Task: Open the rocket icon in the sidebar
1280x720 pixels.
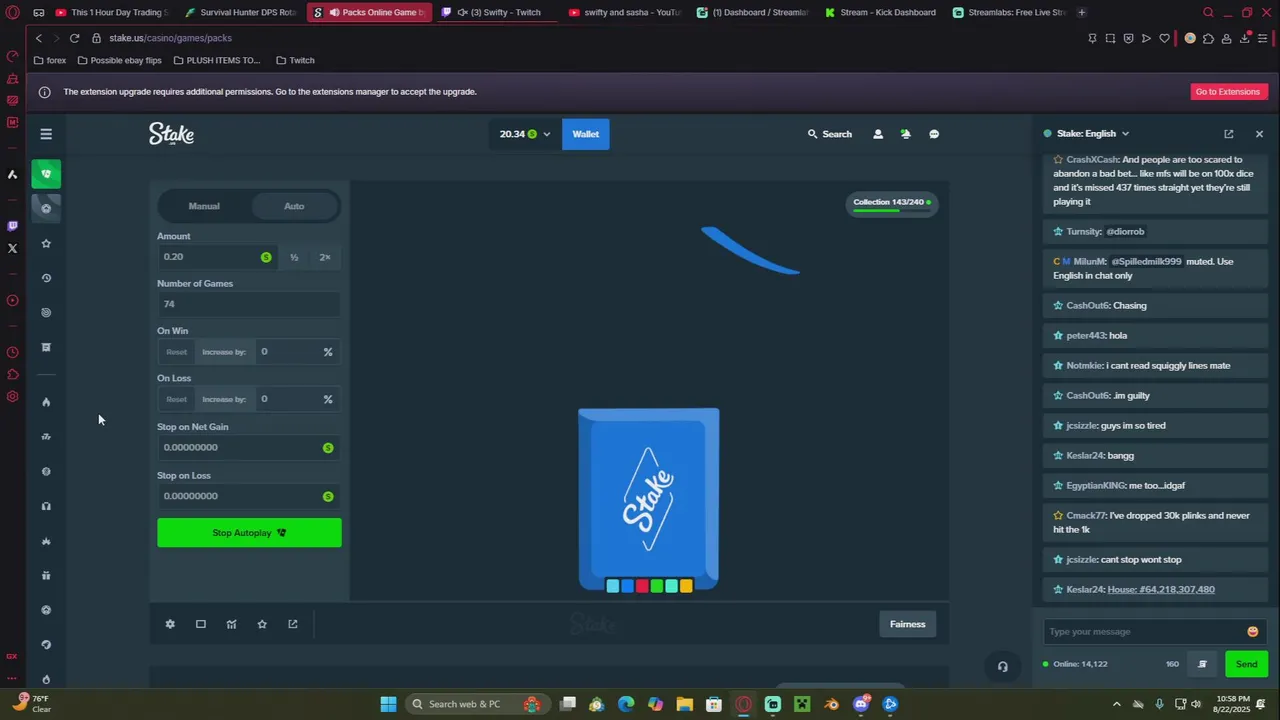Action: [46, 644]
